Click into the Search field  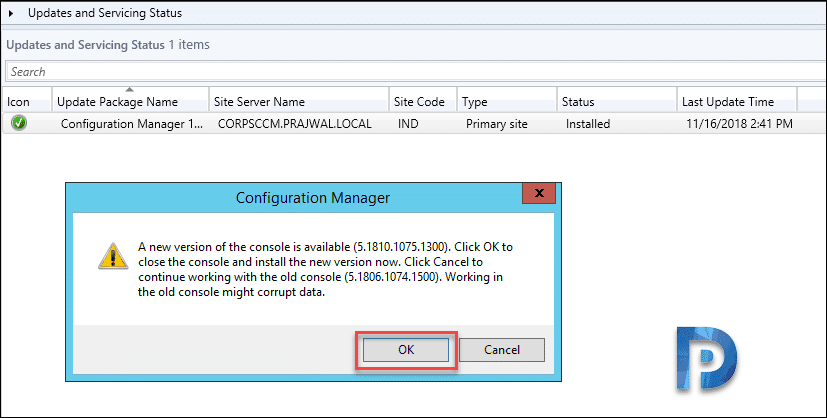[x=416, y=72]
